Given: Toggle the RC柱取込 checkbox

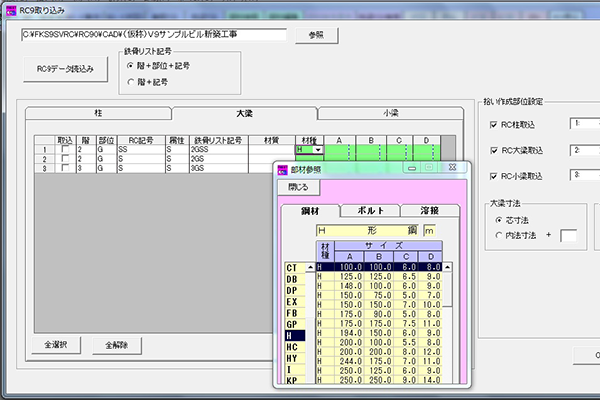Looking at the screenshot, I should coord(494,125).
